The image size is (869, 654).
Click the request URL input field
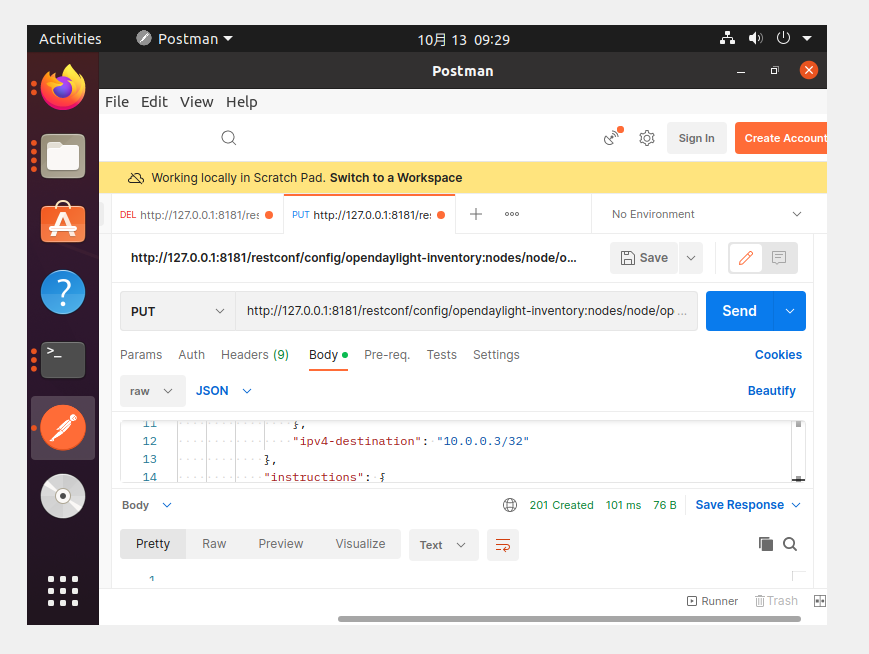(466, 311)
